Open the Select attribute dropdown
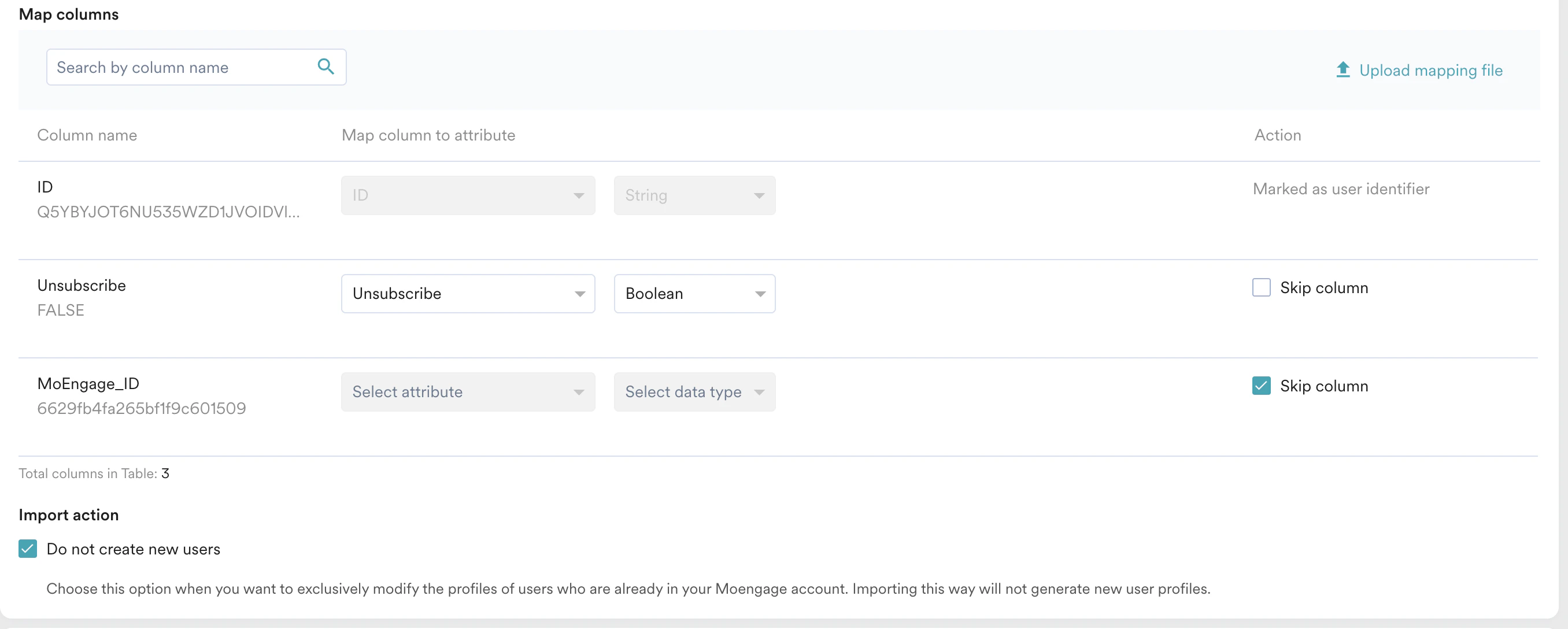The height and width of the screenshot is (629, 1568). [x=468, y=391]
